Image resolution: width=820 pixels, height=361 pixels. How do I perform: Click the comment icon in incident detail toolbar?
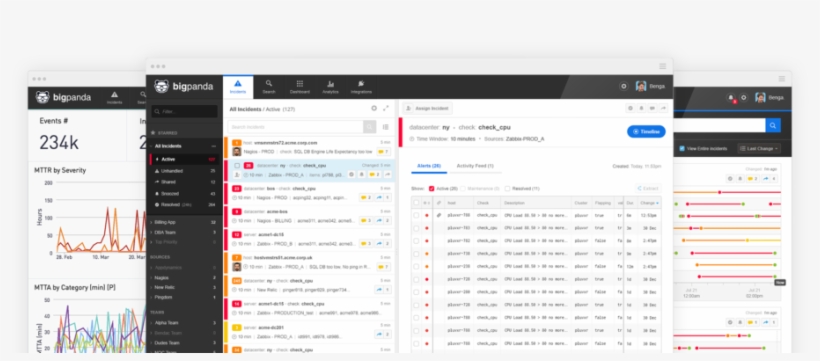[652, 108]
